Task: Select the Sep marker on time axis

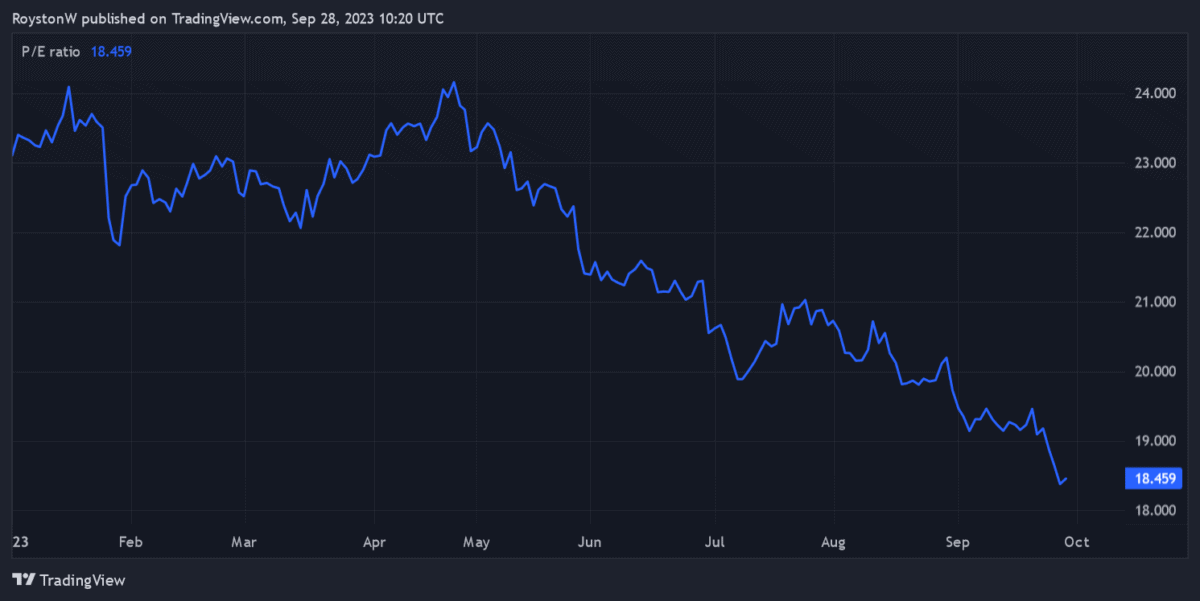Action: coord(958,543)
